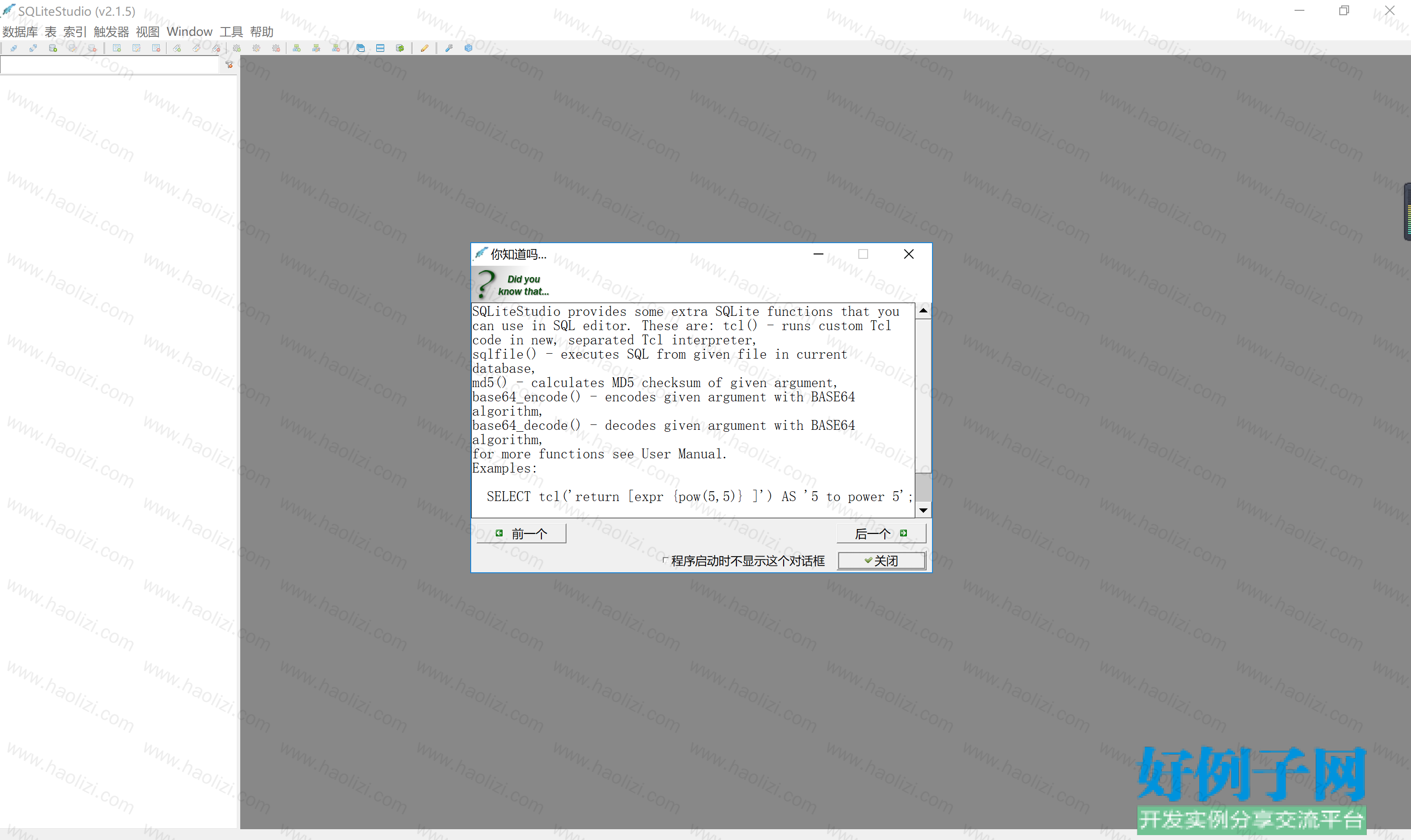Click scroll down arrow in tip text

tap(923, 510)
